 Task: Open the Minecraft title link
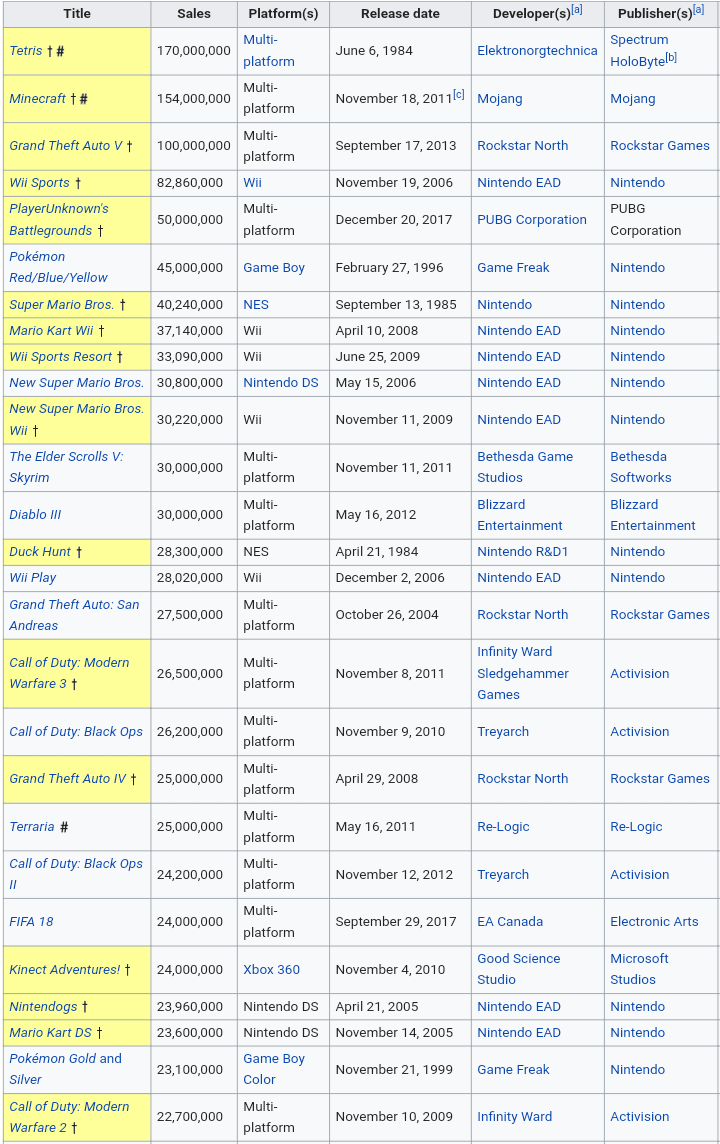coord(37,98)
